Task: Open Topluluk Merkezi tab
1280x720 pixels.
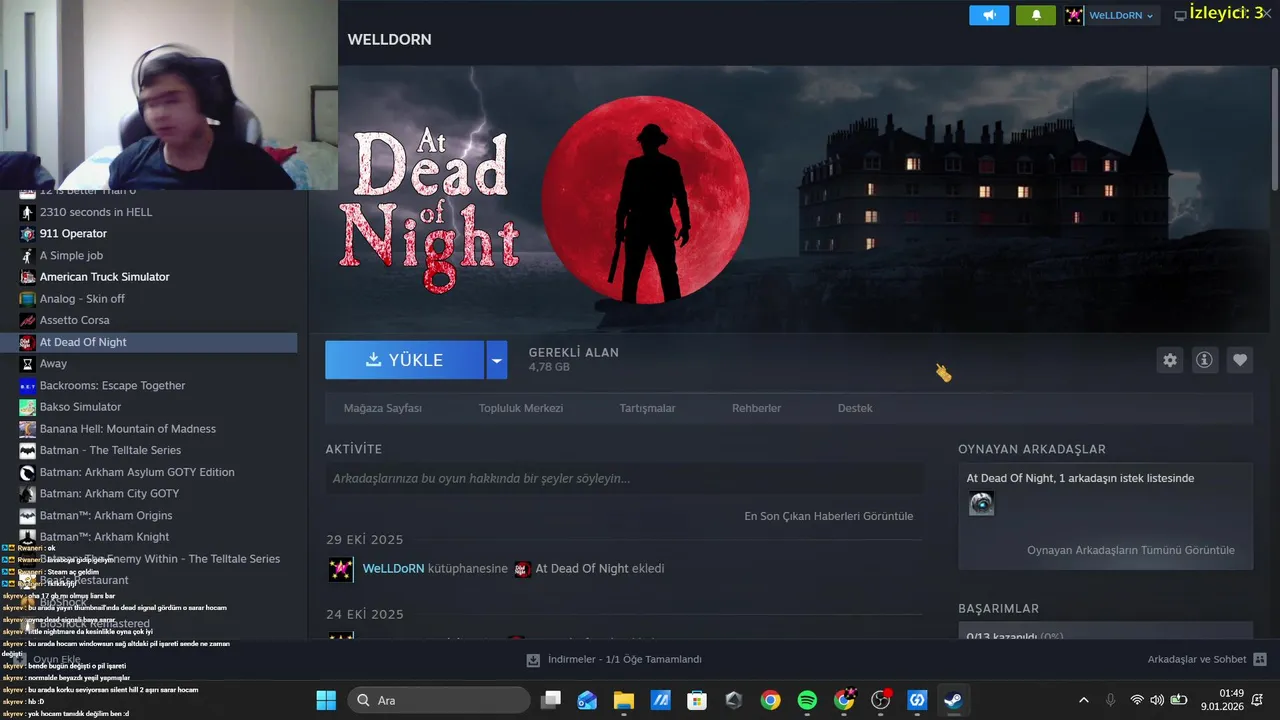Action: click(x=521, y=408)
